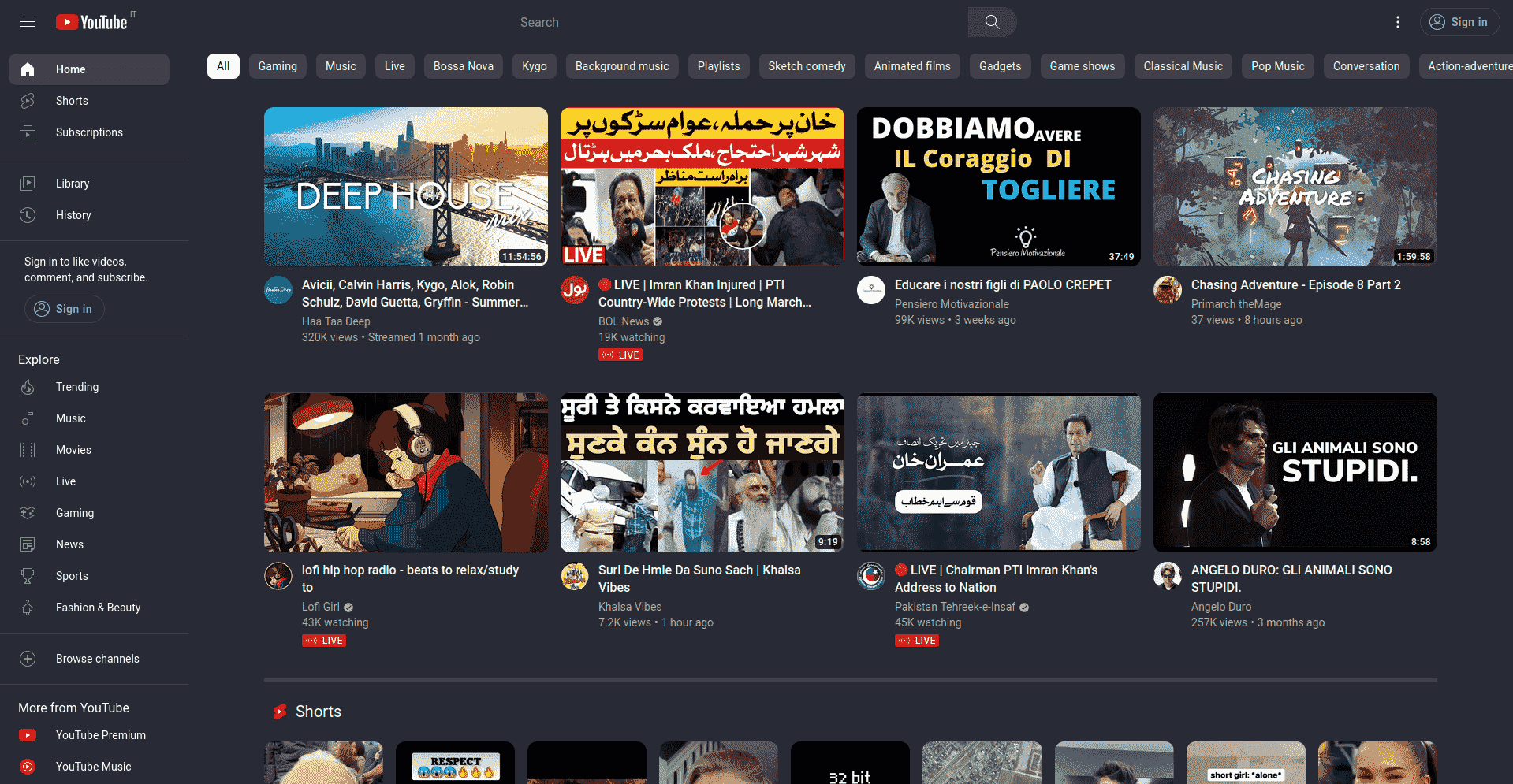Open the Deep House mix thumbnail
Viewport: 1513px width, 784px height.
tap(405, 187)
